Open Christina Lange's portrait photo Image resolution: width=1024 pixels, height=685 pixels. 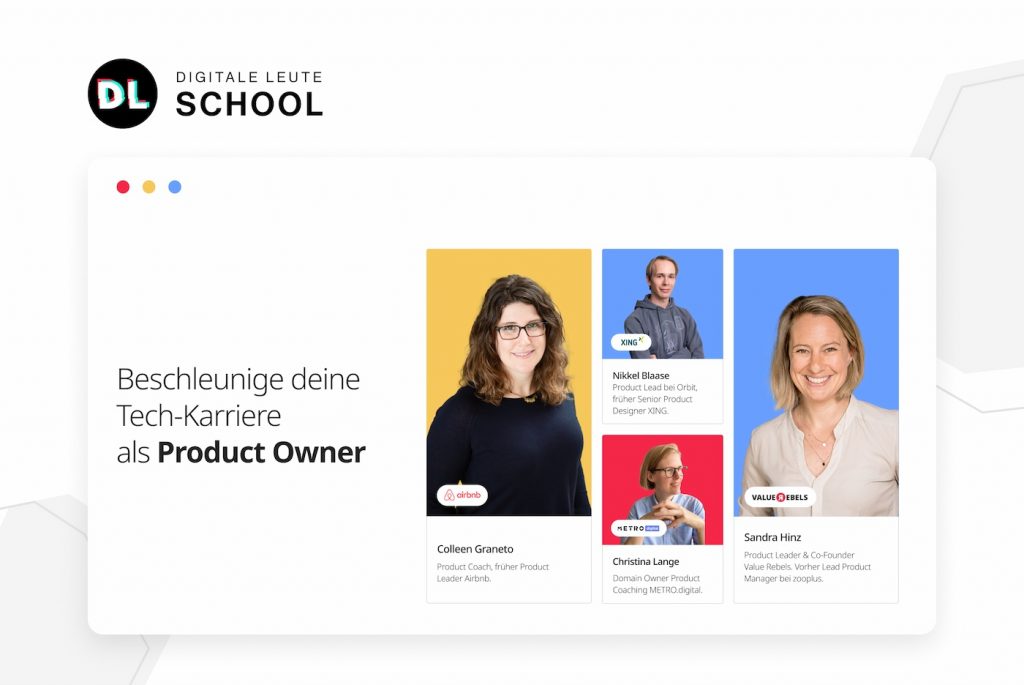pos(662,490)
